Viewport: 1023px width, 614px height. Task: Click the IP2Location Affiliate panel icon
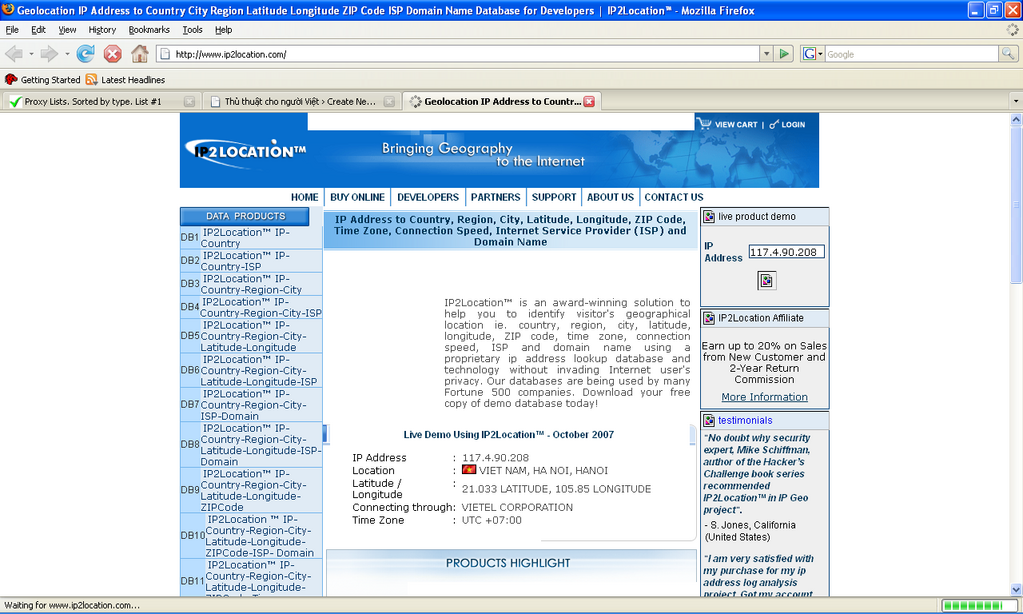coord(709,318)
